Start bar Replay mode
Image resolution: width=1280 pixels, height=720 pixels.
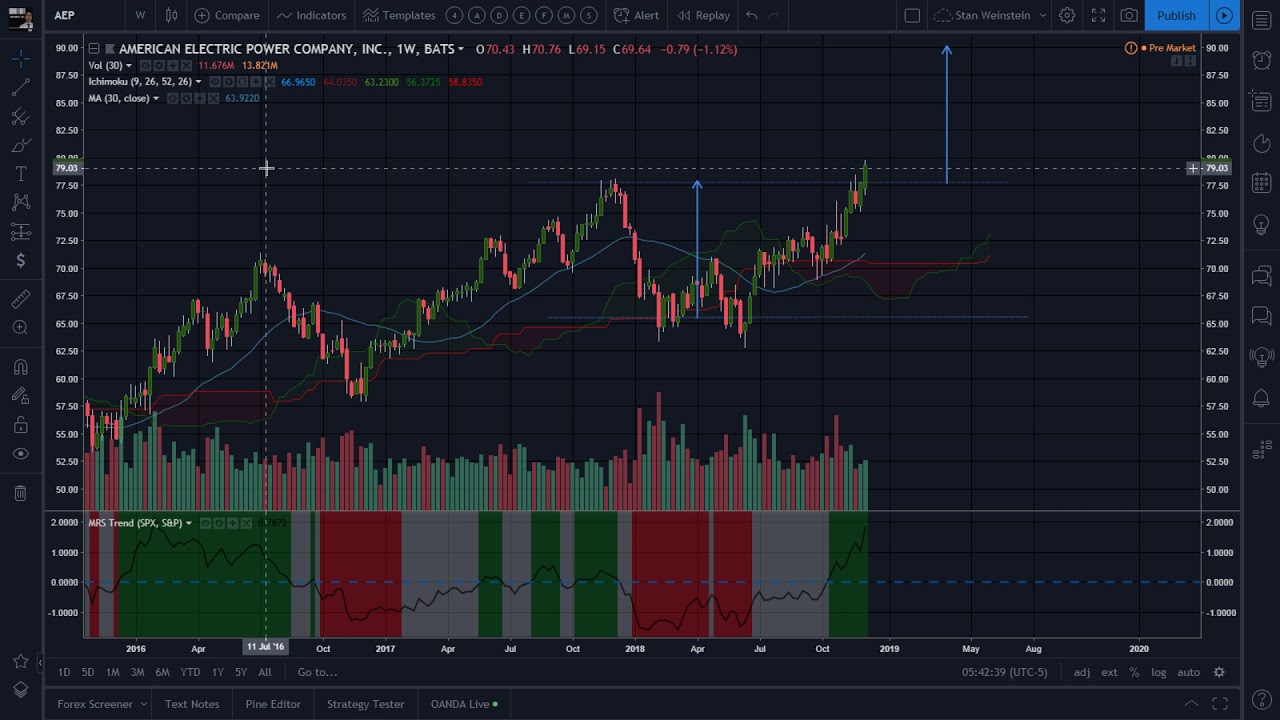tap(703, 15)
